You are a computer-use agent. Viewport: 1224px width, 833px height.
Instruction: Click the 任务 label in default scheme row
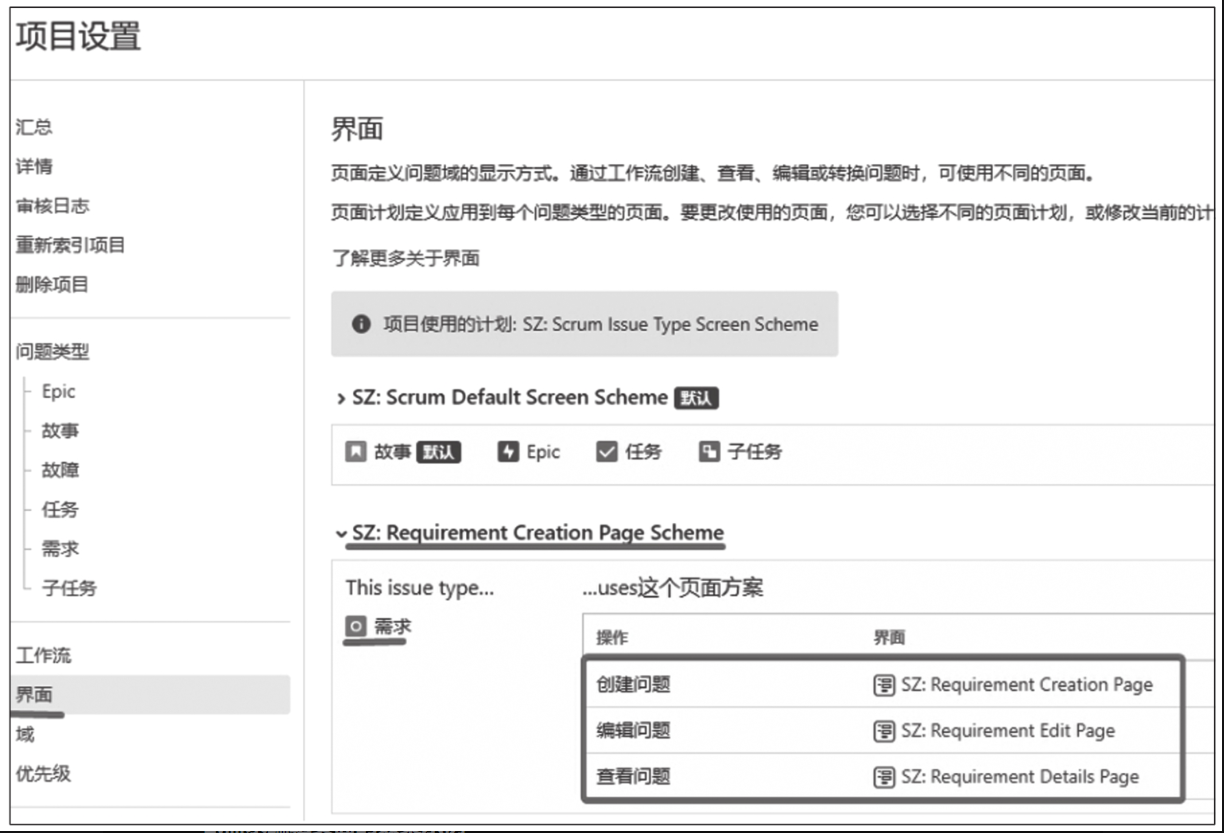pos(643,452)
